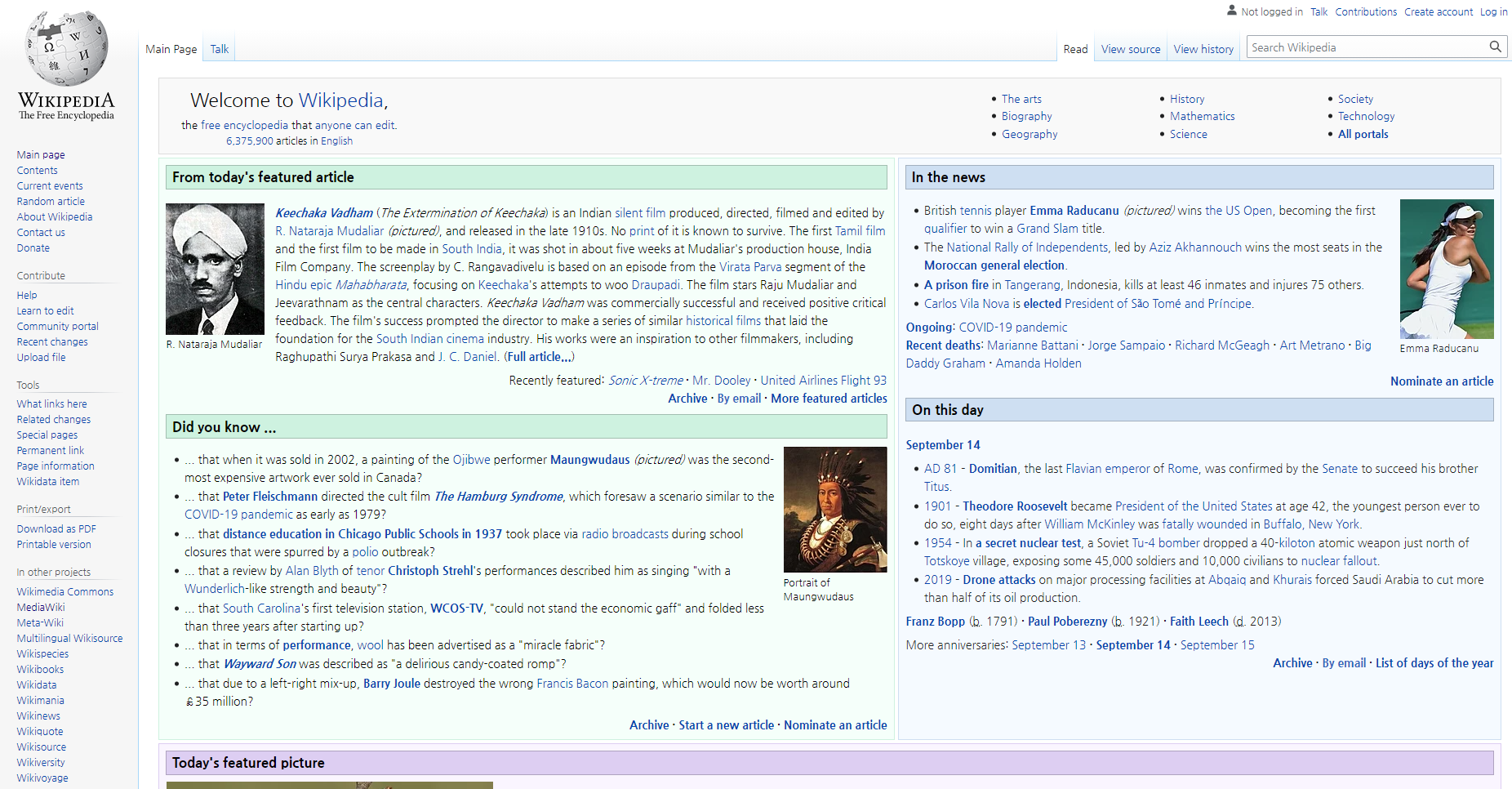Open the R. Nataraja Mudaliar portrait thumbnail
This screenshot has height=789, width=1512.
(x=215, y=269)
